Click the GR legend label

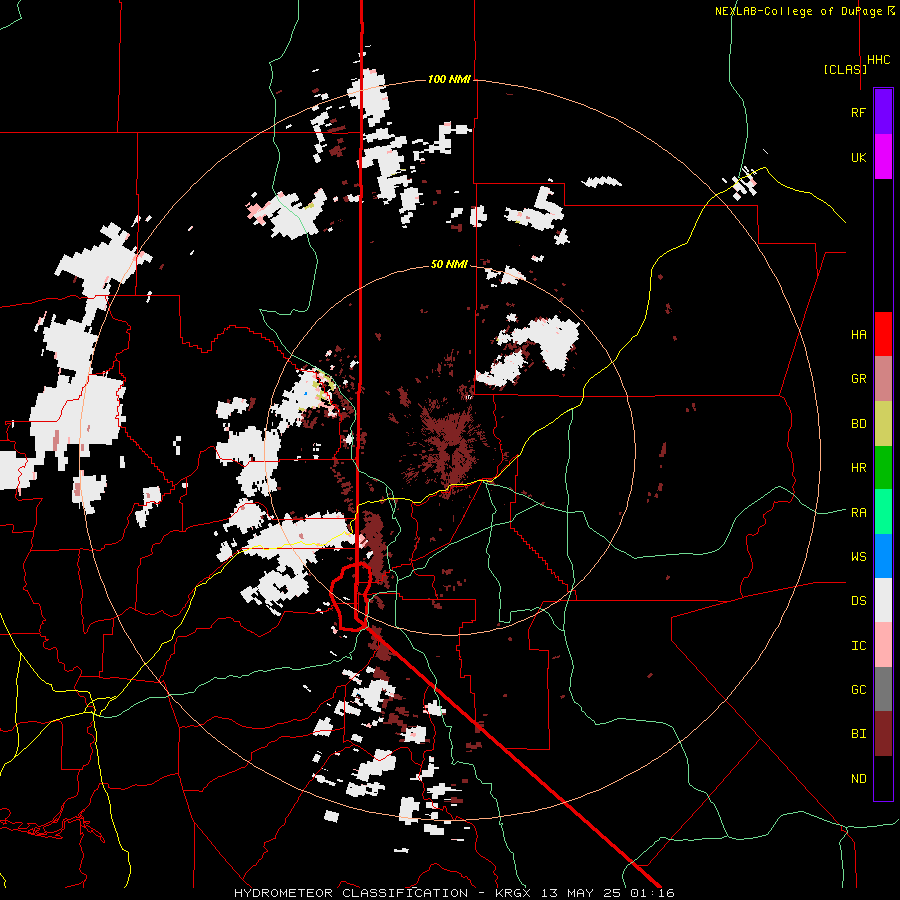[858, 379]
